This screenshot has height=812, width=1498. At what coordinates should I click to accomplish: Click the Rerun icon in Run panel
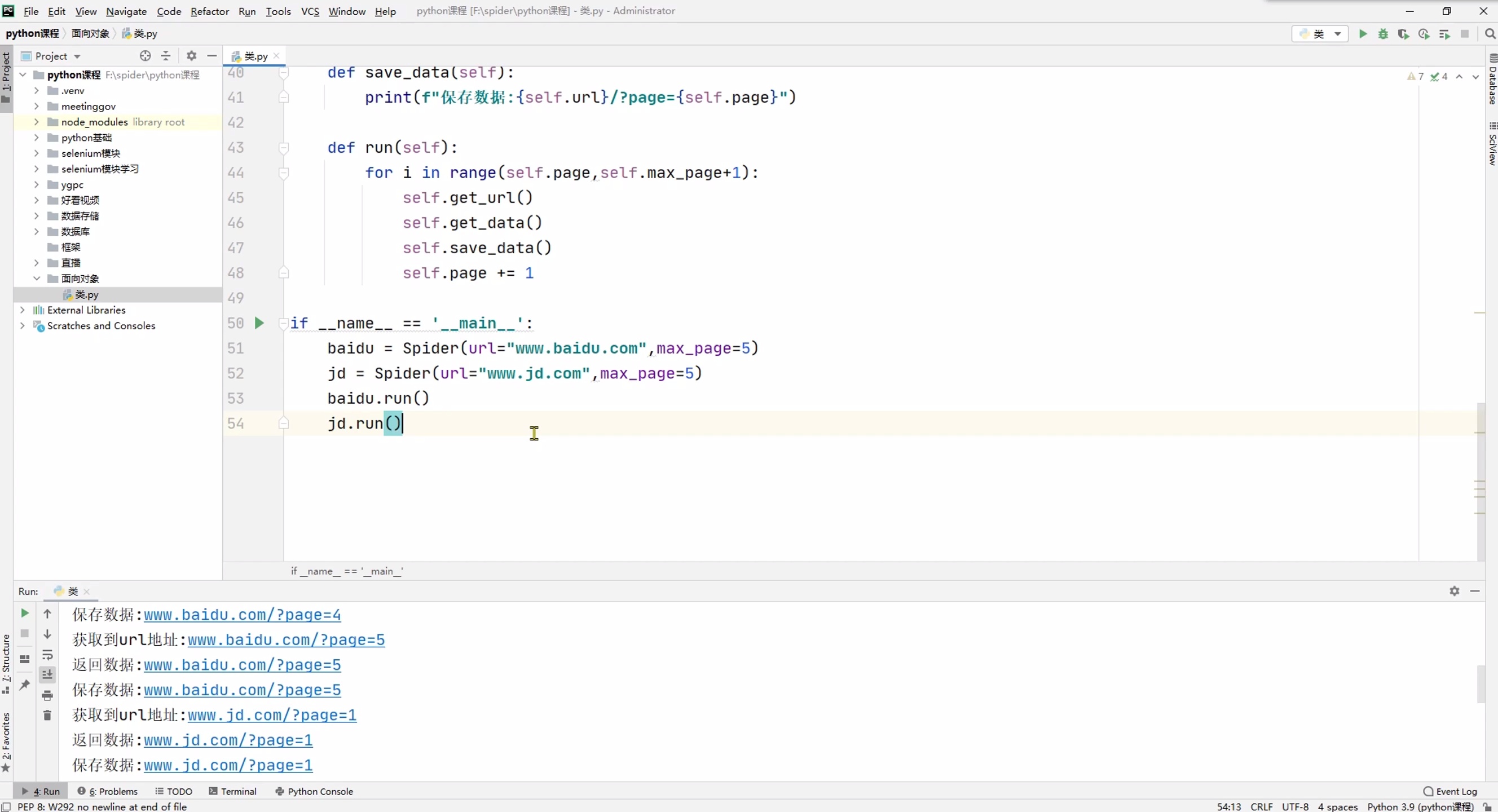tap(24, 613)
